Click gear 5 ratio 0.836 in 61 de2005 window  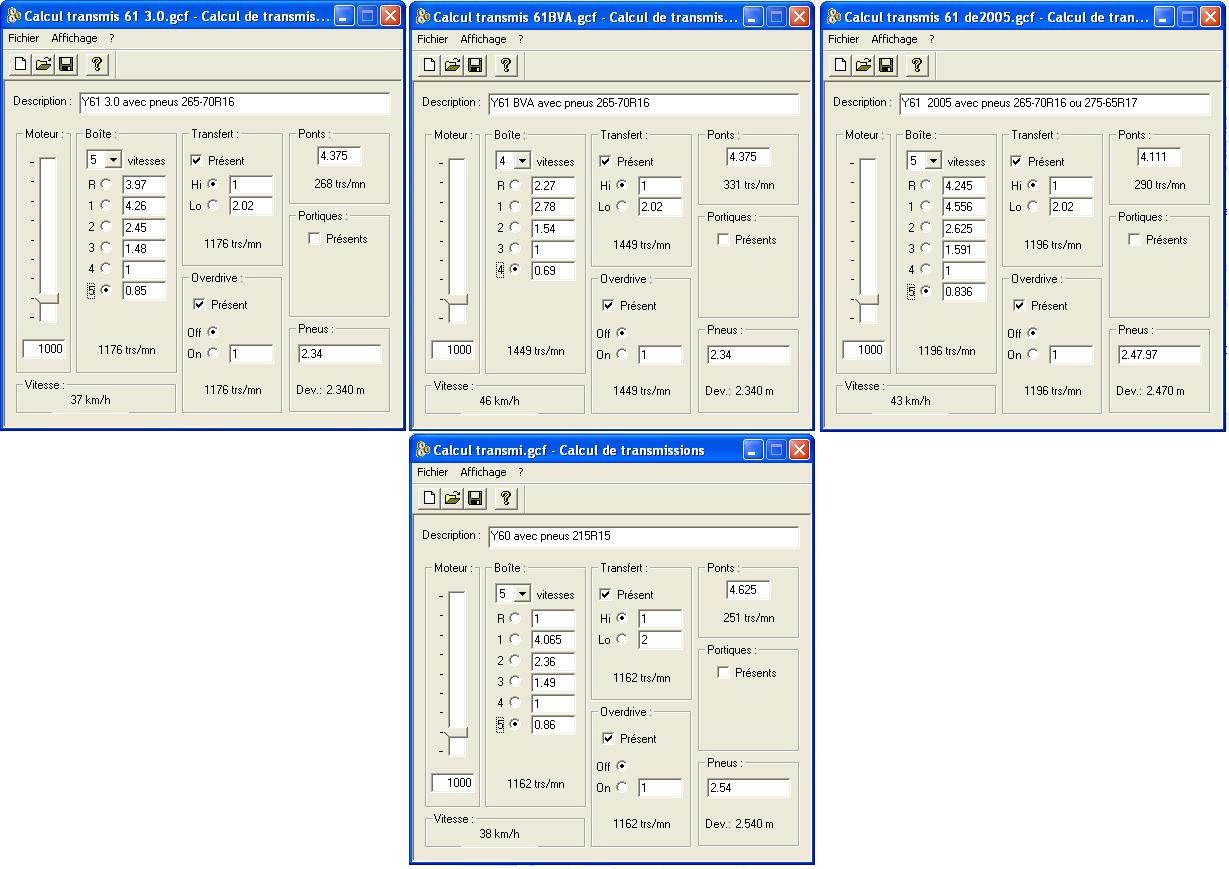[x=964, y=292]
